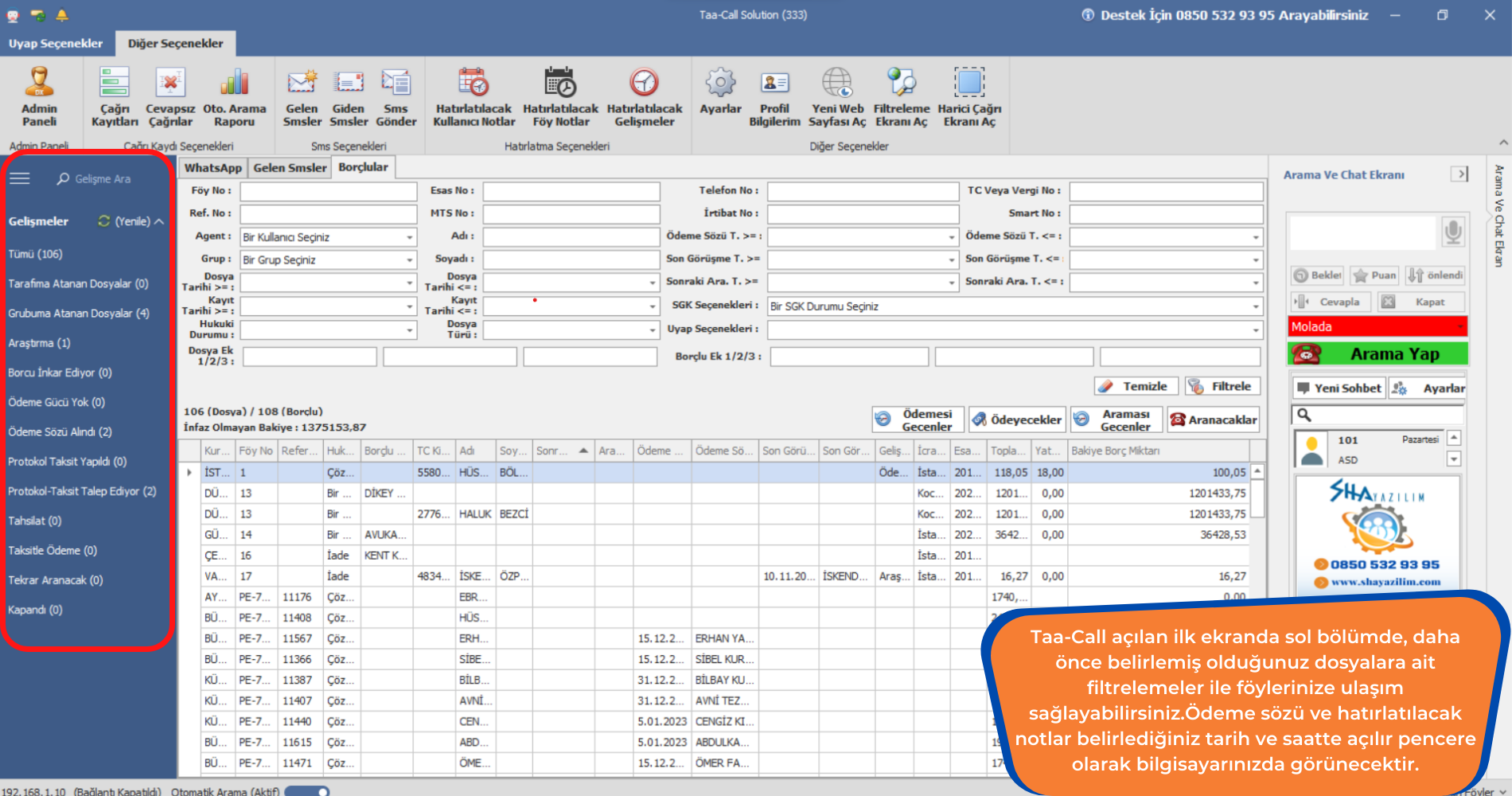The width and height of the screenshot is (1512, 796).
Task: Click the Cevapla answer button
Action: point(1331,302)
